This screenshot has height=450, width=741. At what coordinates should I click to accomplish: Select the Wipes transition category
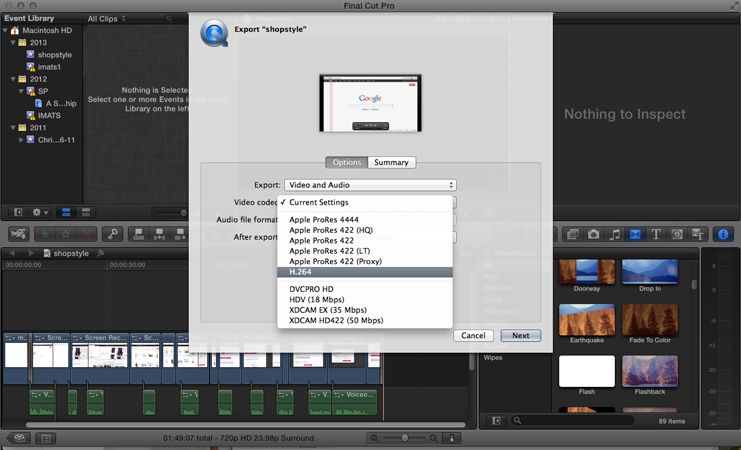(493, 358)
